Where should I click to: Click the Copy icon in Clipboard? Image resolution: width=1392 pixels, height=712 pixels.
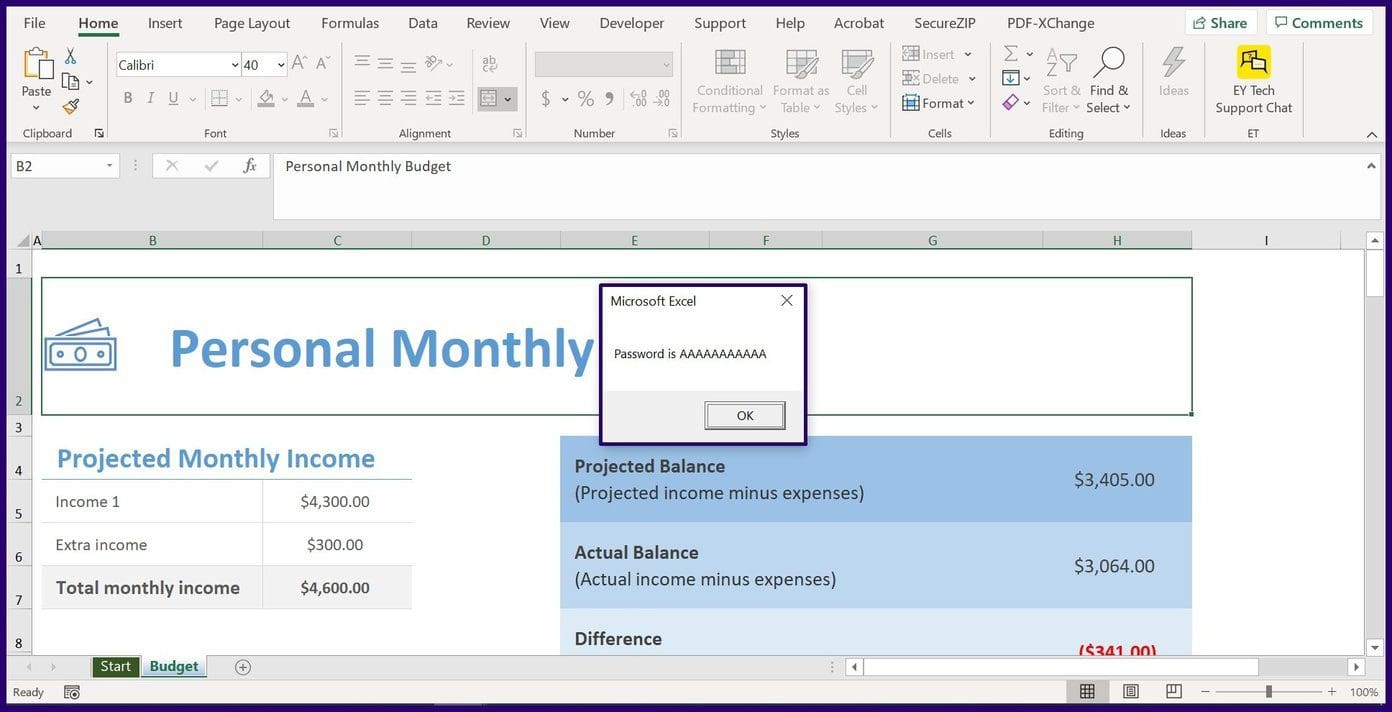(x=70, y=81)
